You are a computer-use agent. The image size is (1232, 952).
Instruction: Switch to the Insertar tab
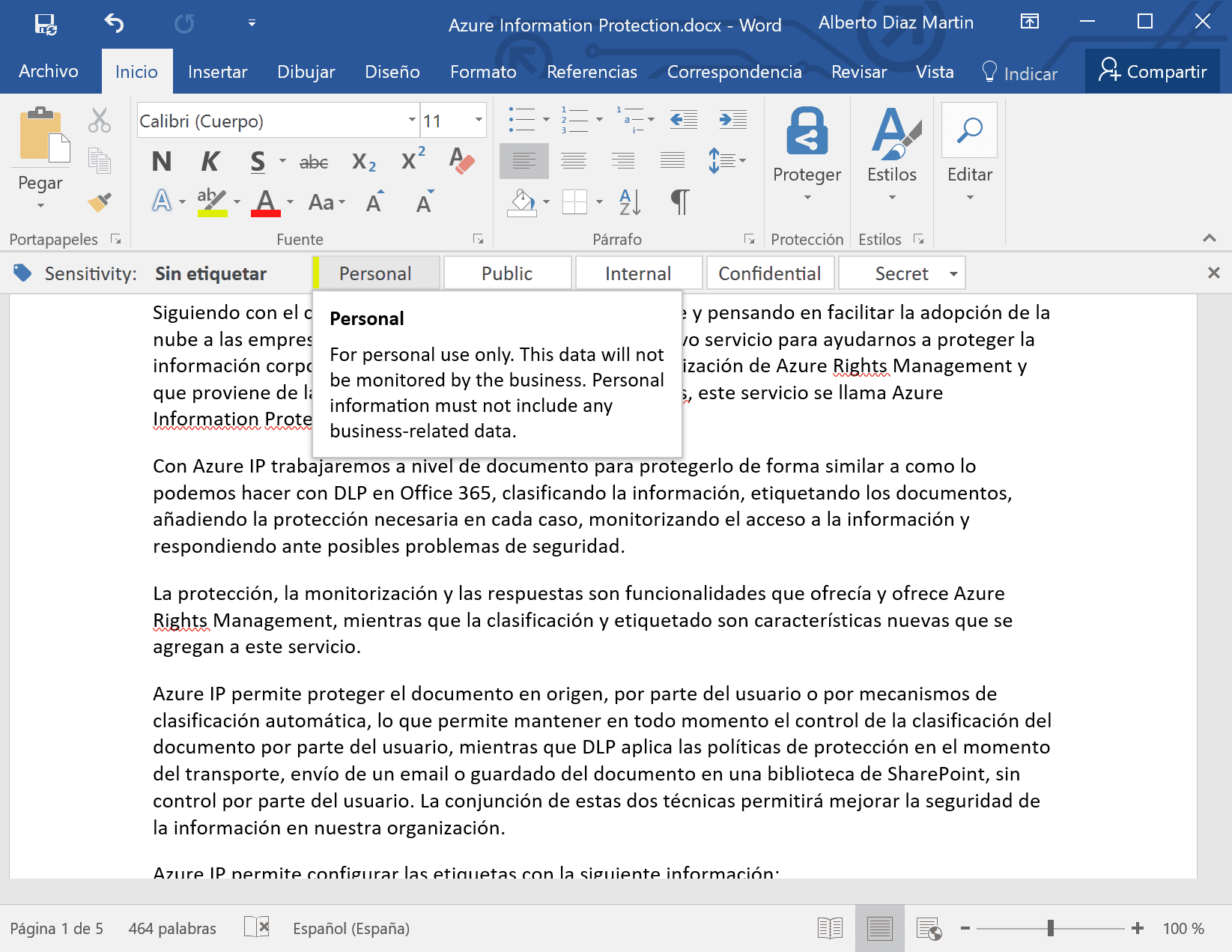[217, 72]
